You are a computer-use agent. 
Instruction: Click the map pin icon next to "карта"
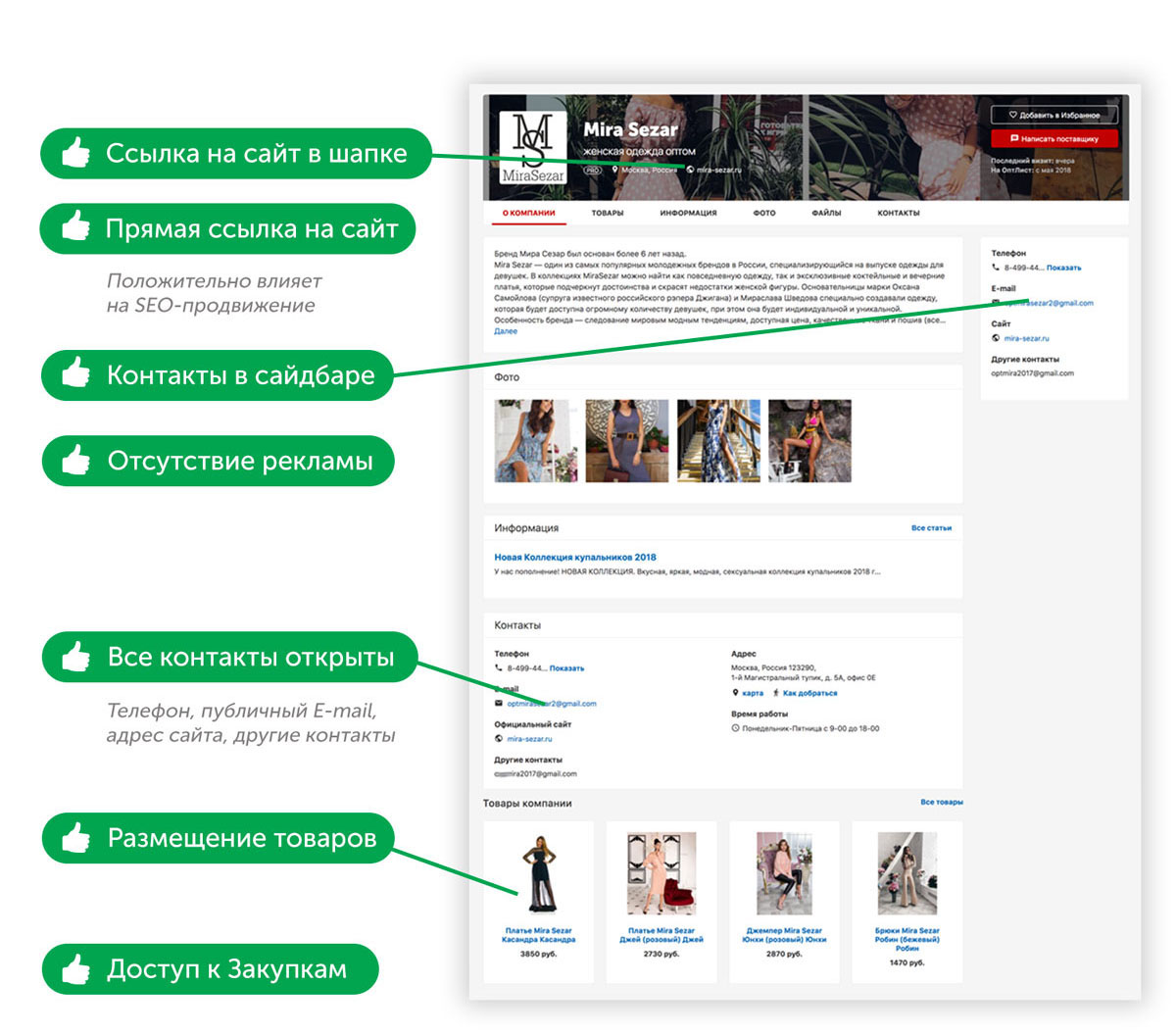tap(735, 693)
